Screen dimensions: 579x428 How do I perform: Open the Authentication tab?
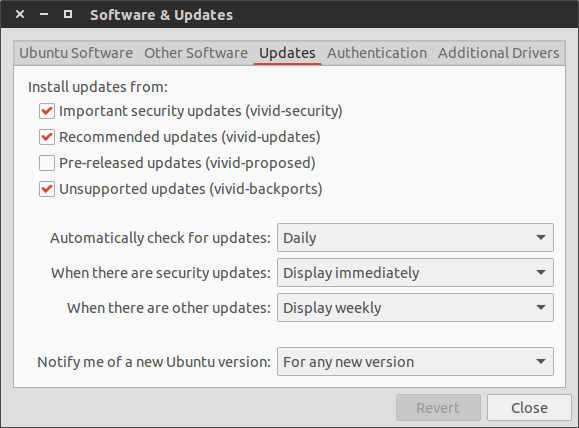point(377,53)
